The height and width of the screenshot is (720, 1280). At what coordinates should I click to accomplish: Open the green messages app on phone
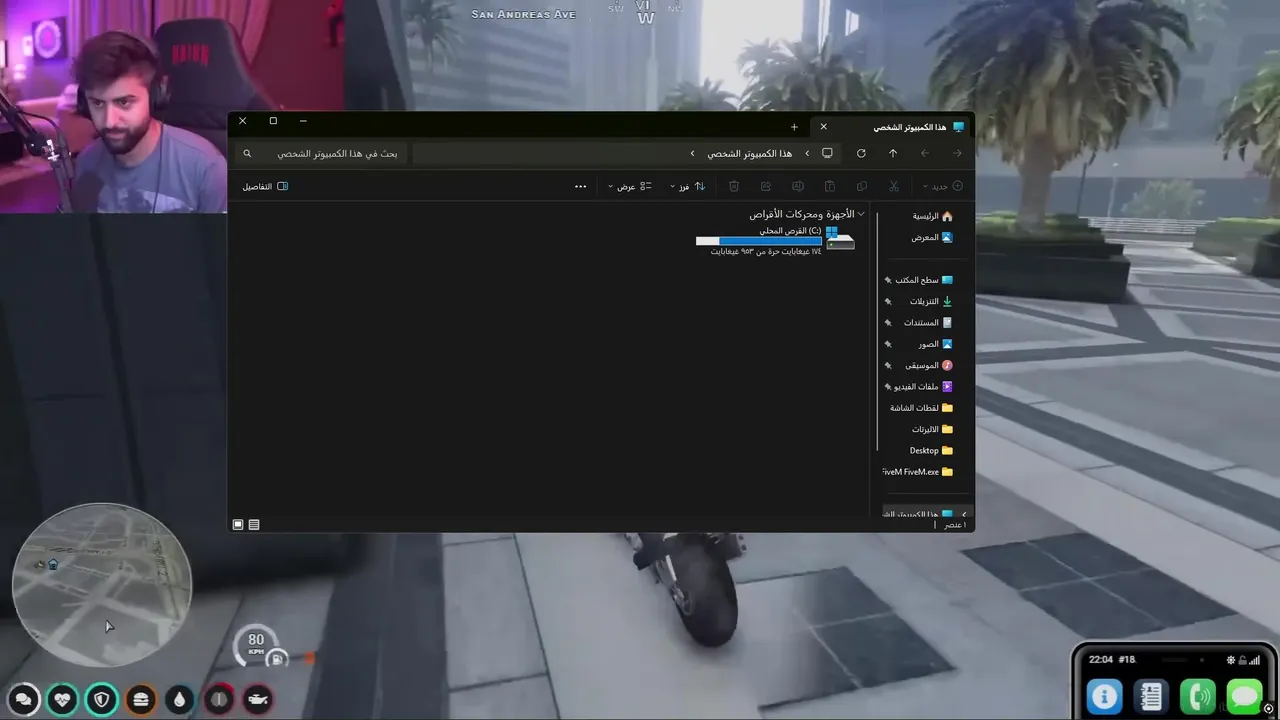[x=1245, y=696]
